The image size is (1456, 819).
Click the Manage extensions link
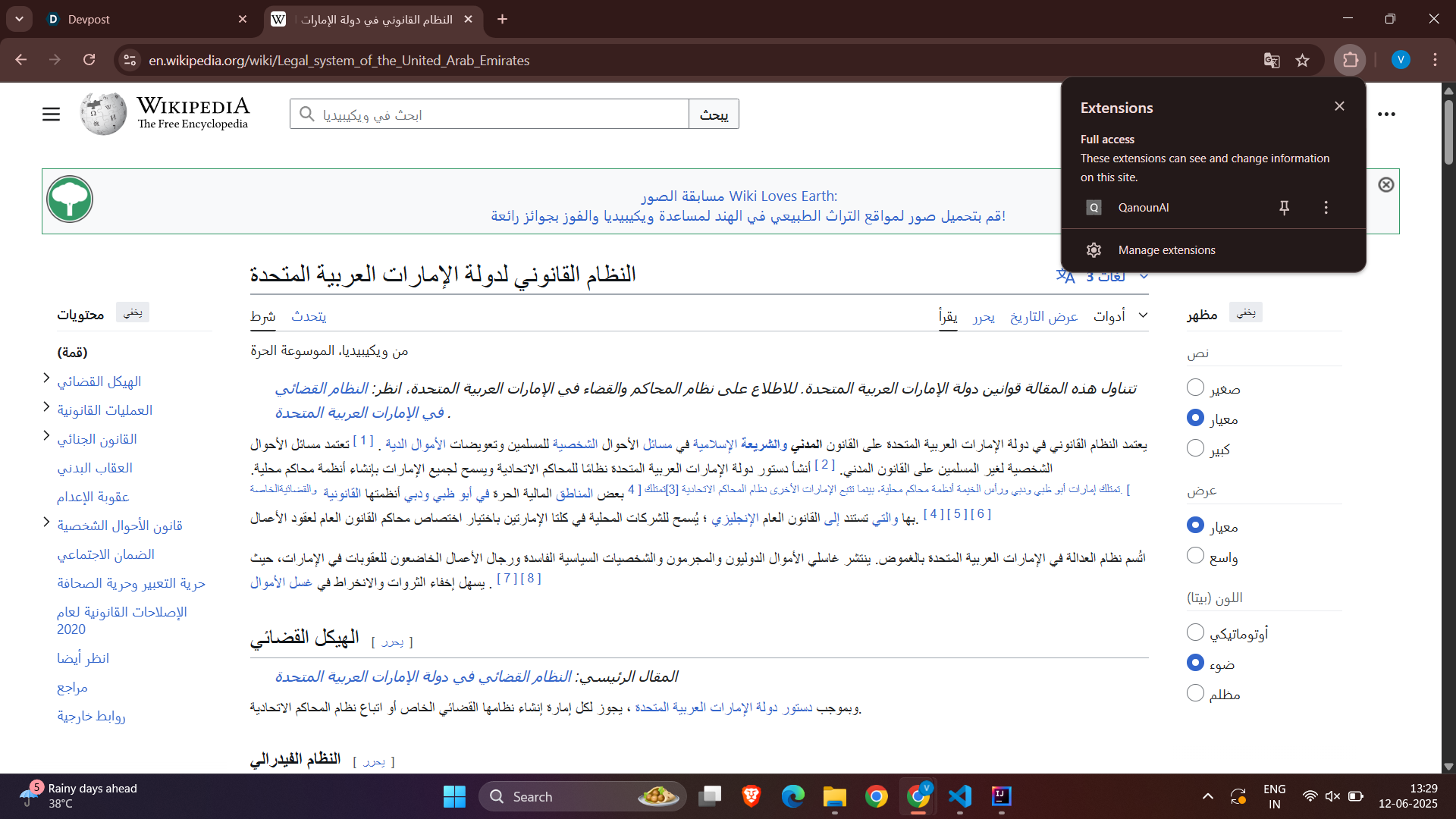(x=1166, y=250)
